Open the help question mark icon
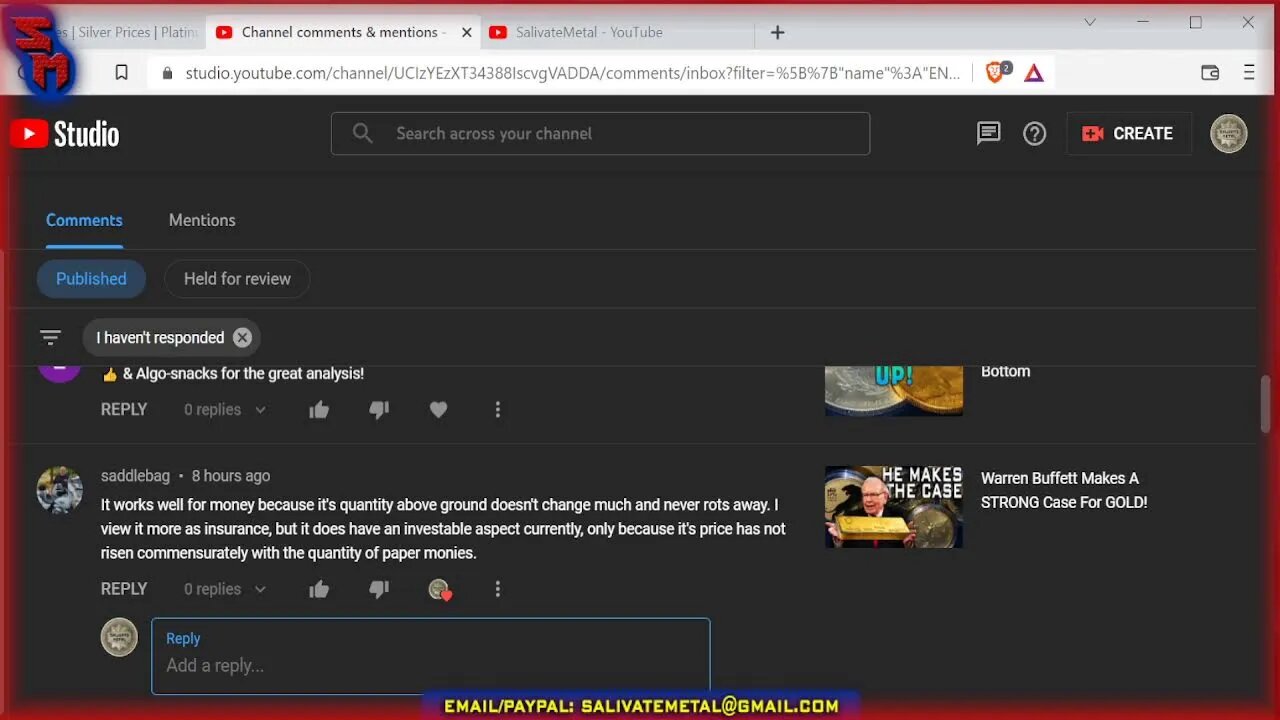Image resolution: width=1280 pixels, height=720 pixels. (x=1034, y=133)
